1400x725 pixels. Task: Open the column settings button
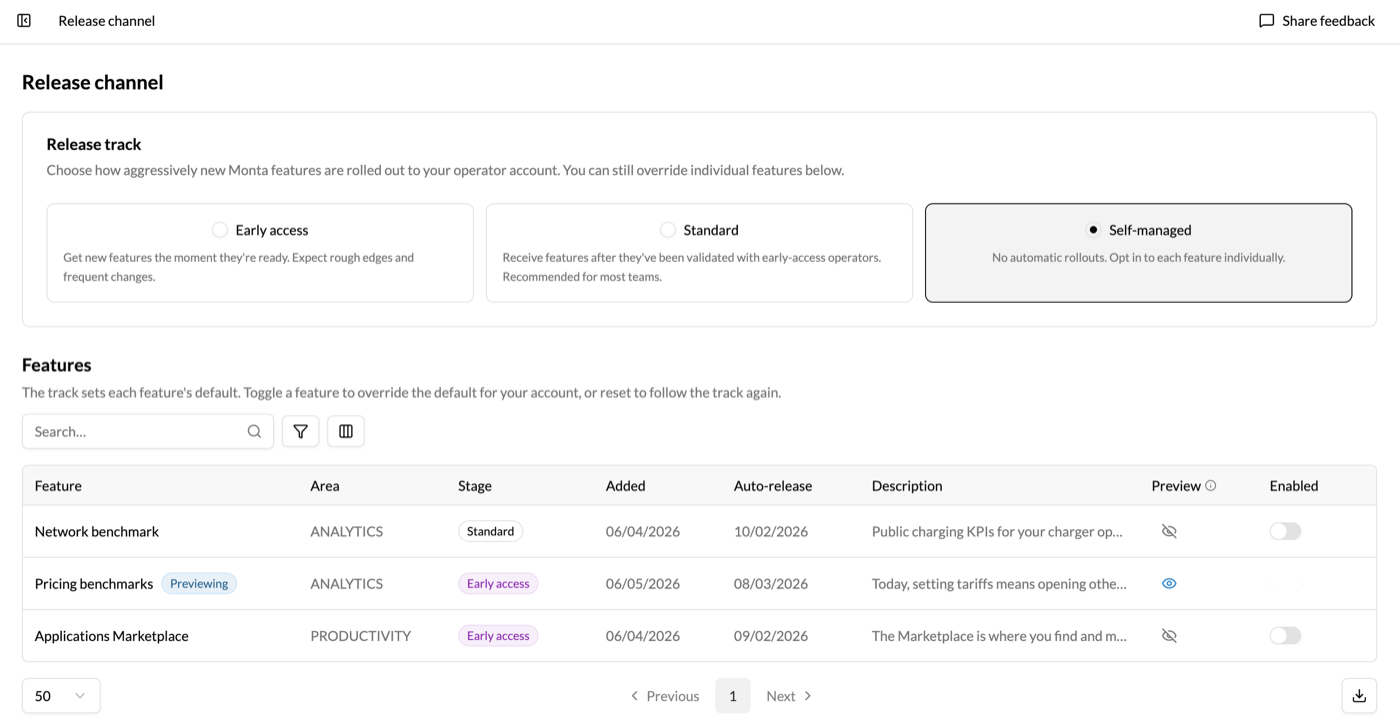[x=346, y=431]
